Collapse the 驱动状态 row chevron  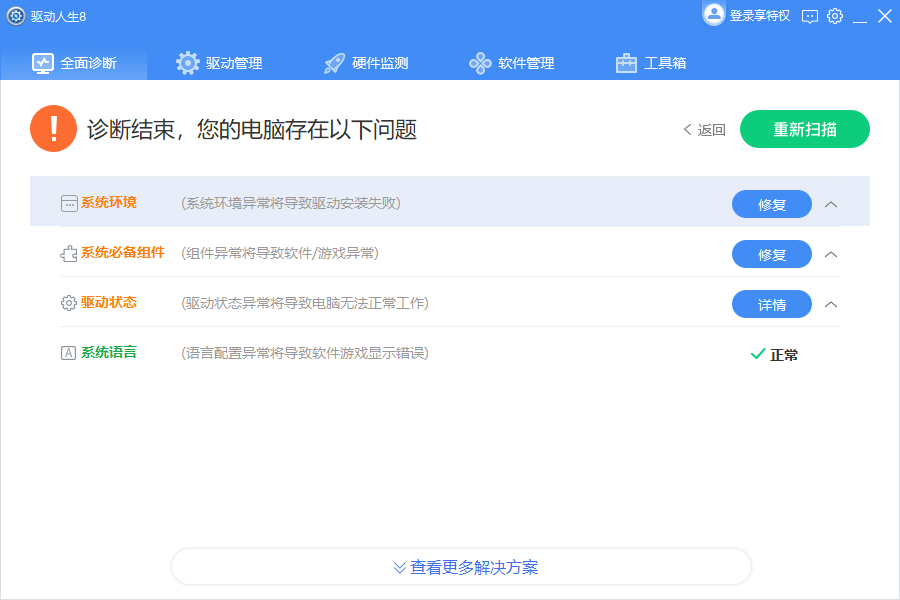click(x=831, y=302)
